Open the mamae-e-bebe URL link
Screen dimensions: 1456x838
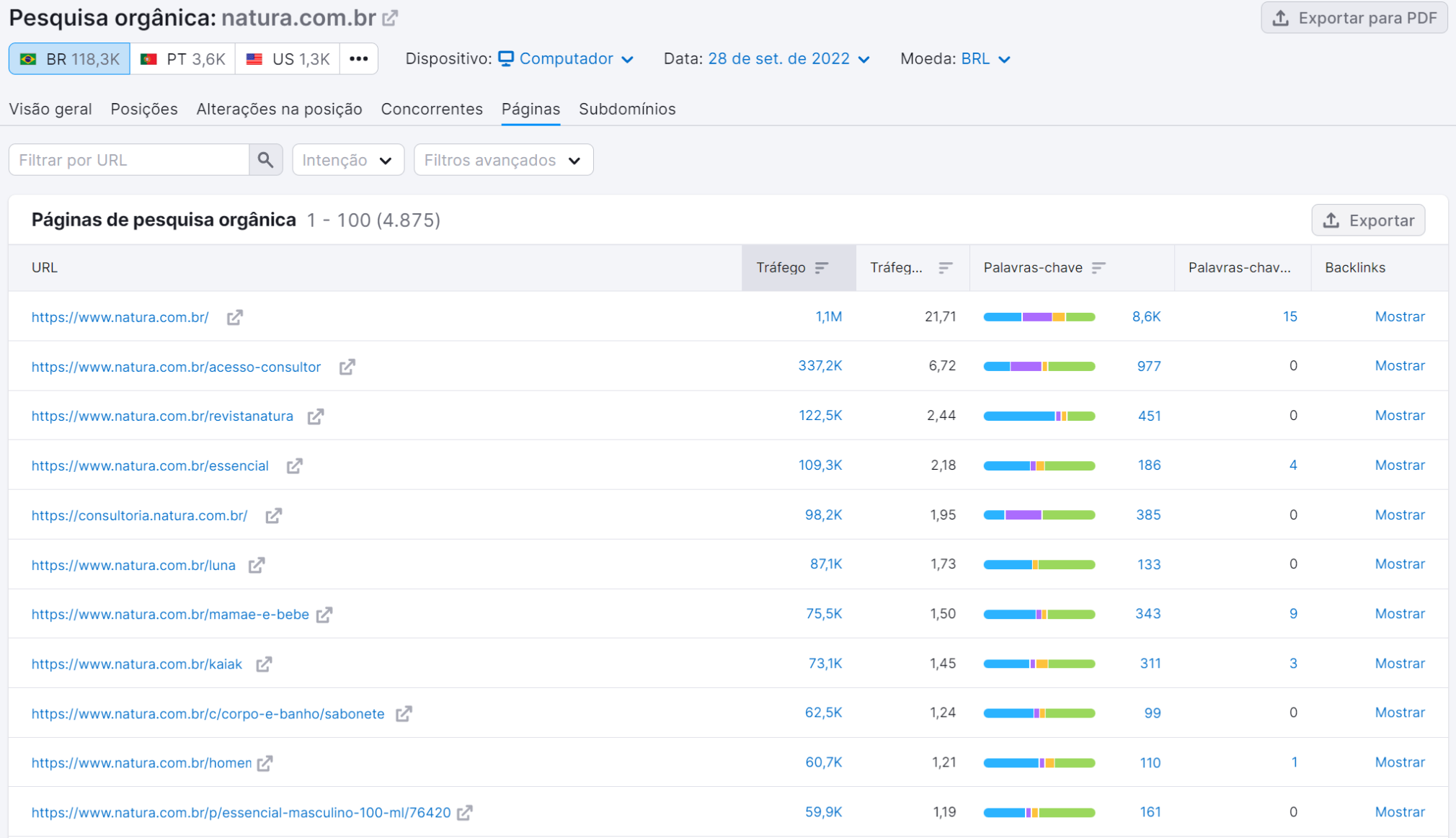(171, 615)
